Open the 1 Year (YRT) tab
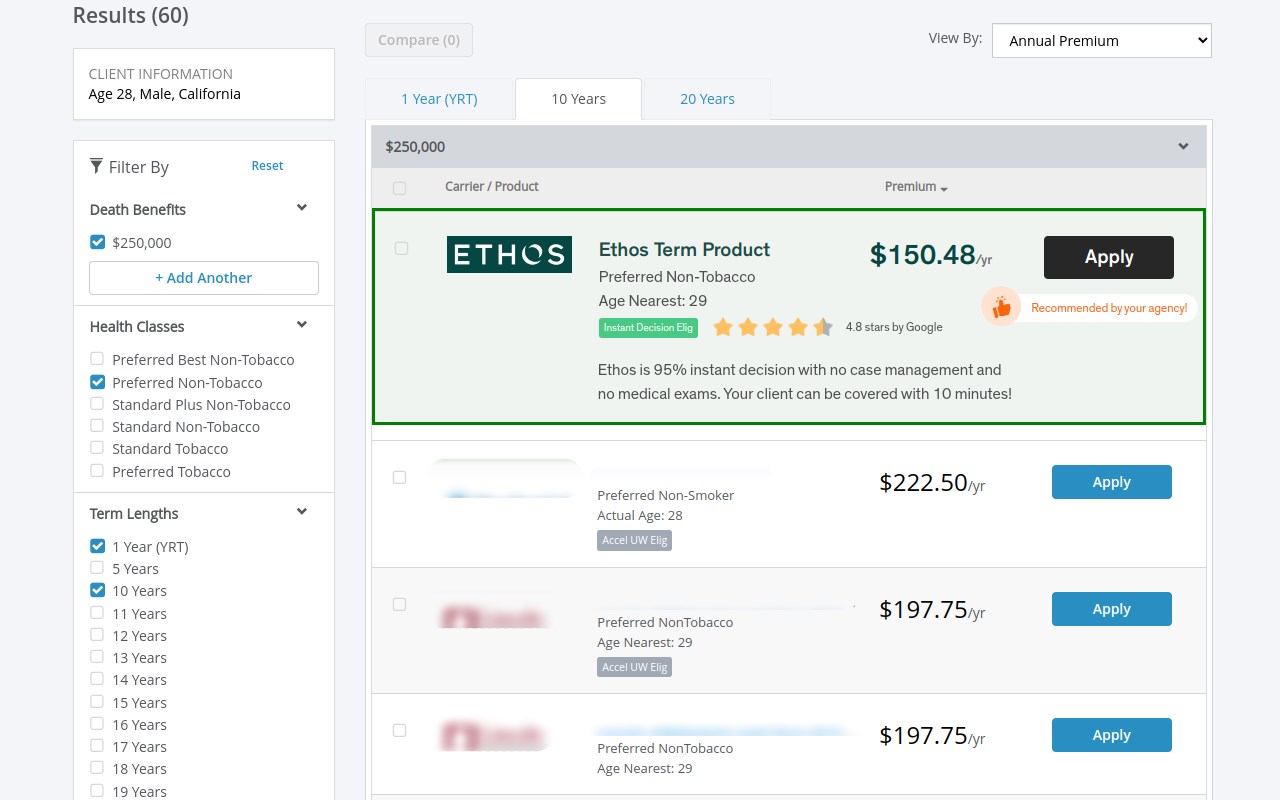Image resolution: width=1280 pixels, height=800 pixels. pos(439,99)
